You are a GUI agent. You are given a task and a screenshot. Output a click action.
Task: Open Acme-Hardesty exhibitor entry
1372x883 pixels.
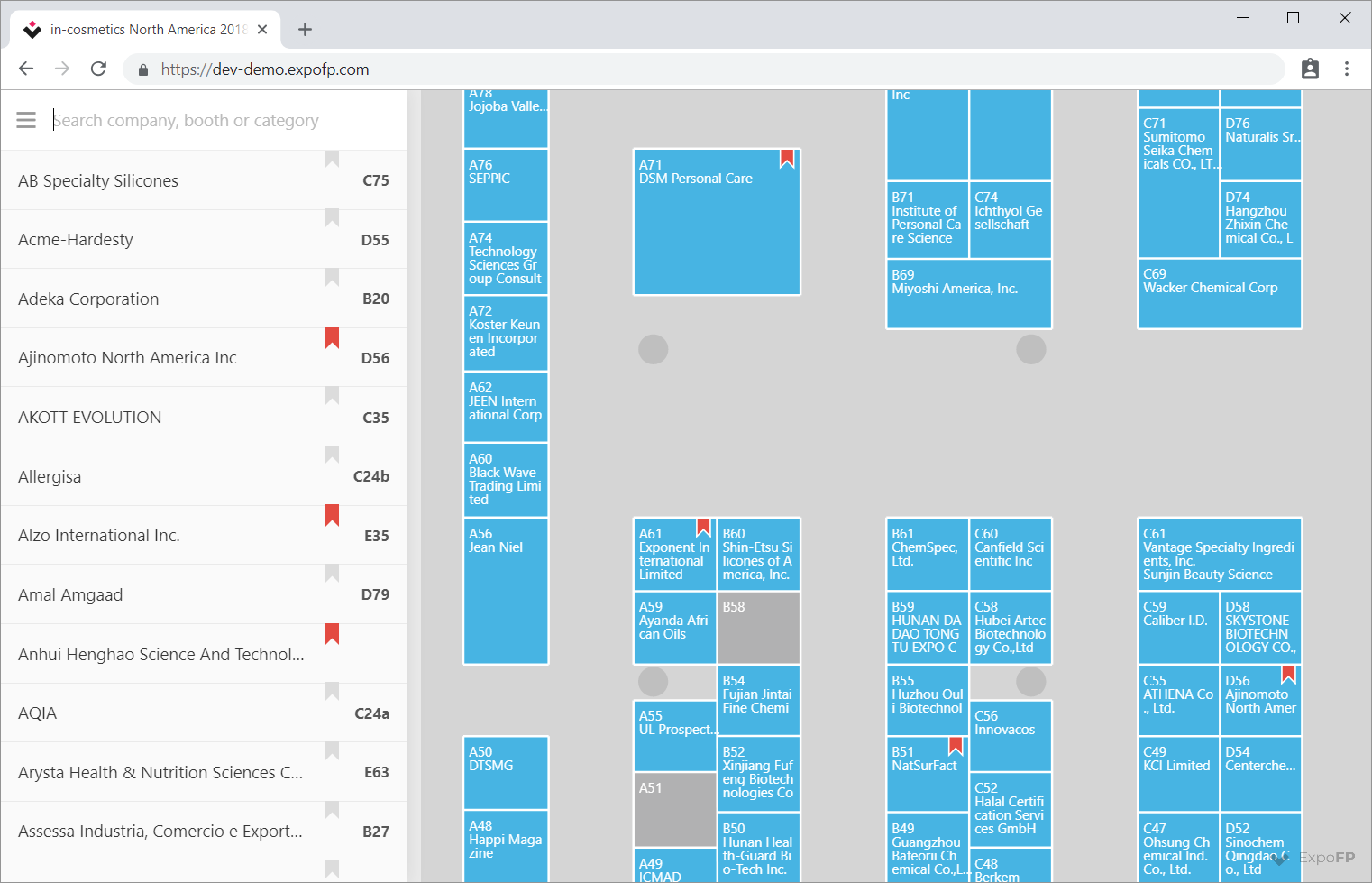[x=204, y=240]
